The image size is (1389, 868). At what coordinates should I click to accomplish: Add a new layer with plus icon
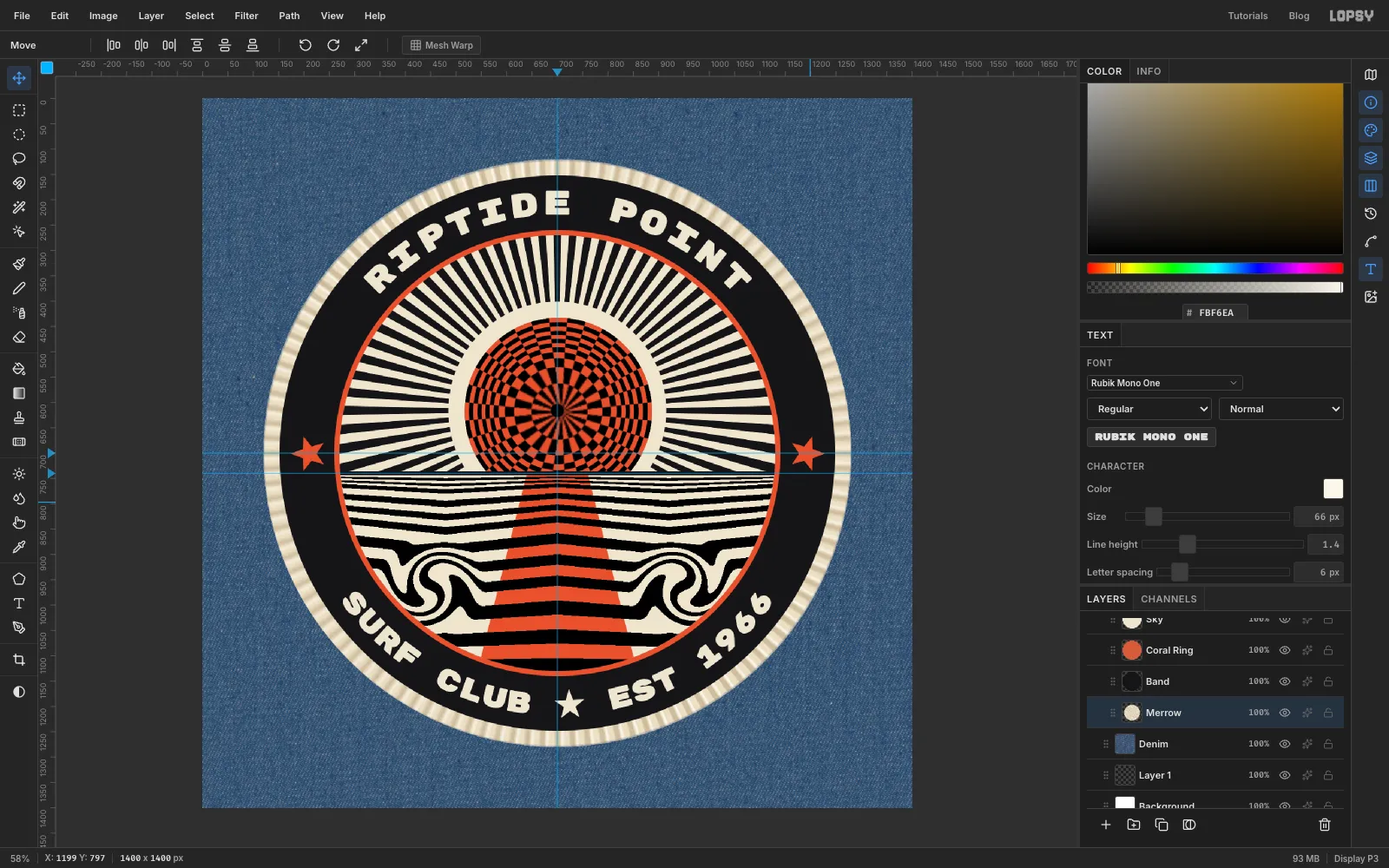coord(1106,825)
